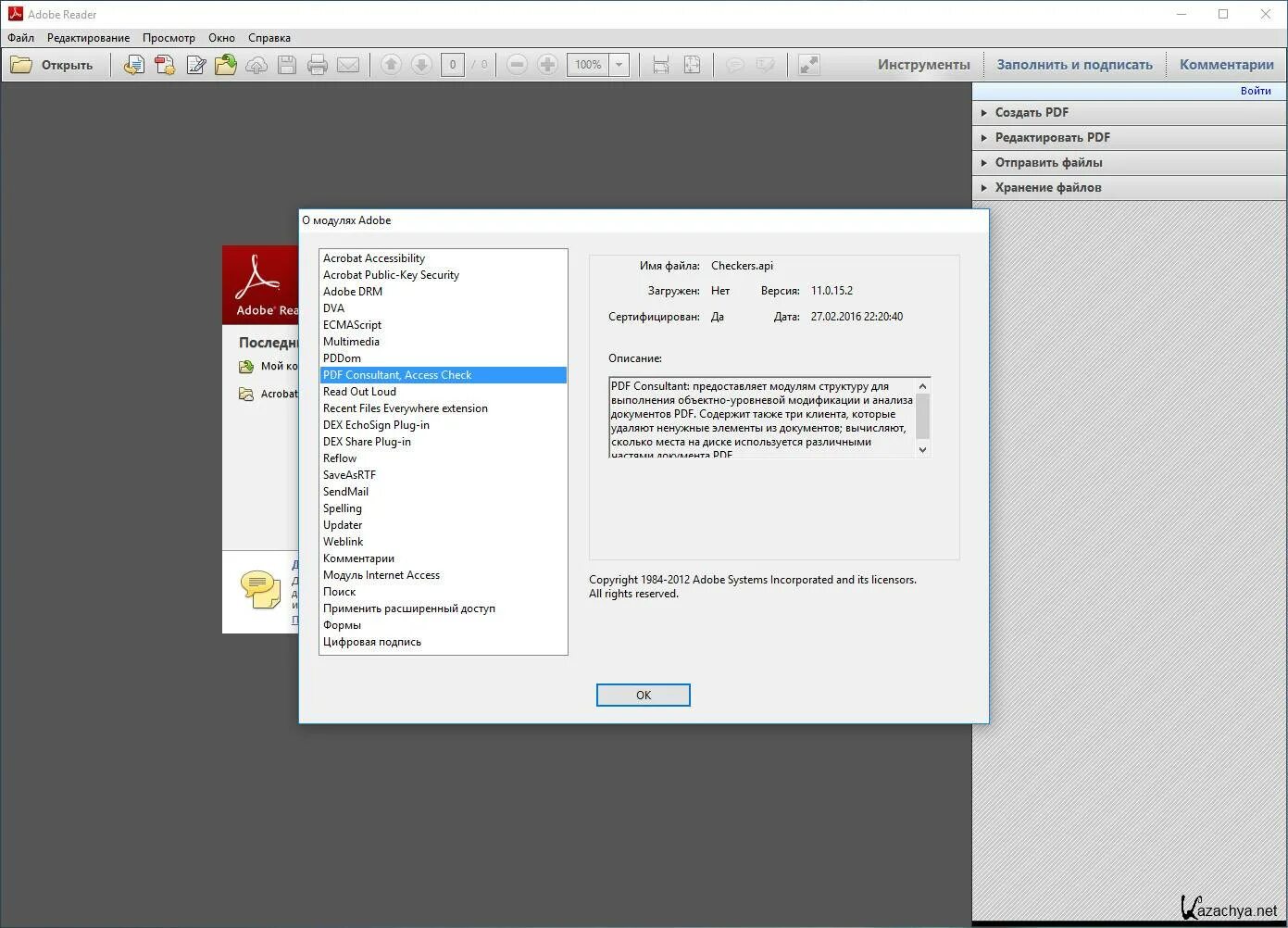
Task: Select Модуль Internet Access in list
Action: pos(444,575)
